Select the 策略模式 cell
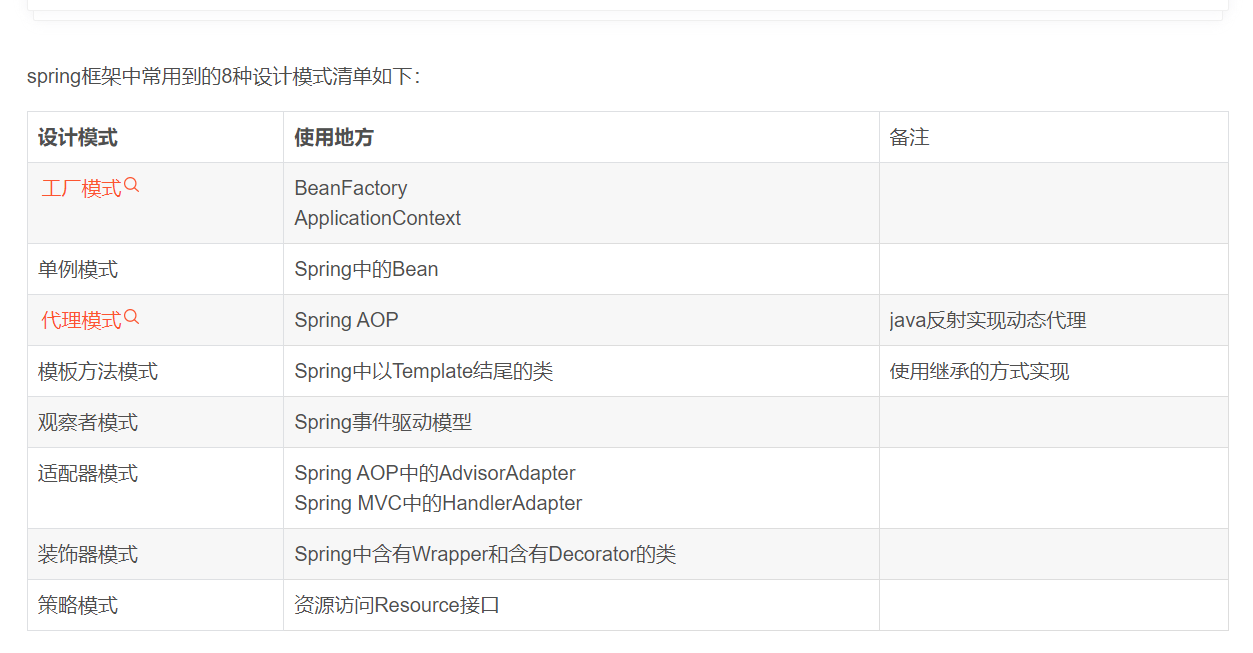Image resolution: width=1253 pixels, height=653 pixels. [x=78, y=606]
